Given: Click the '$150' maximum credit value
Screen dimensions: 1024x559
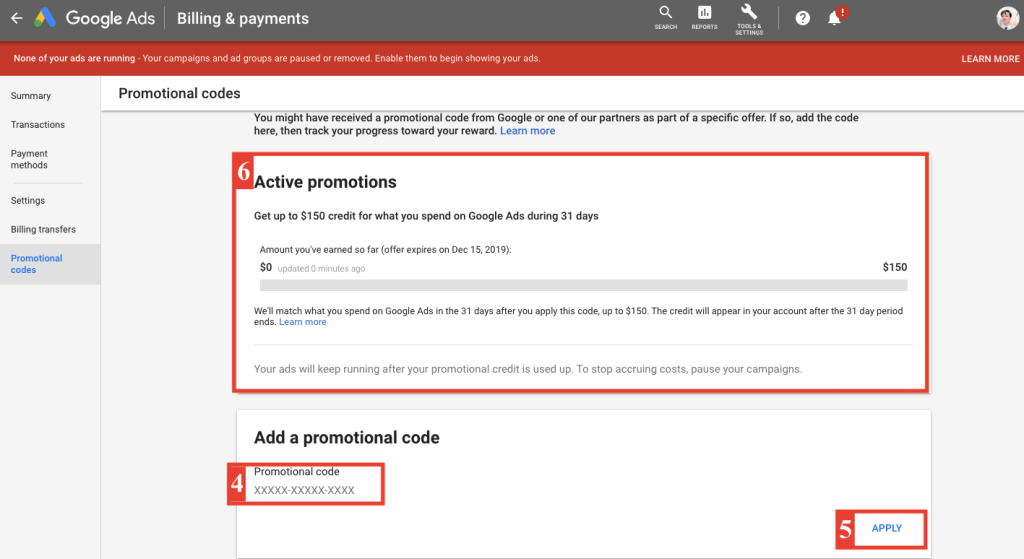Looking at the screenshot, I should 895,267.
